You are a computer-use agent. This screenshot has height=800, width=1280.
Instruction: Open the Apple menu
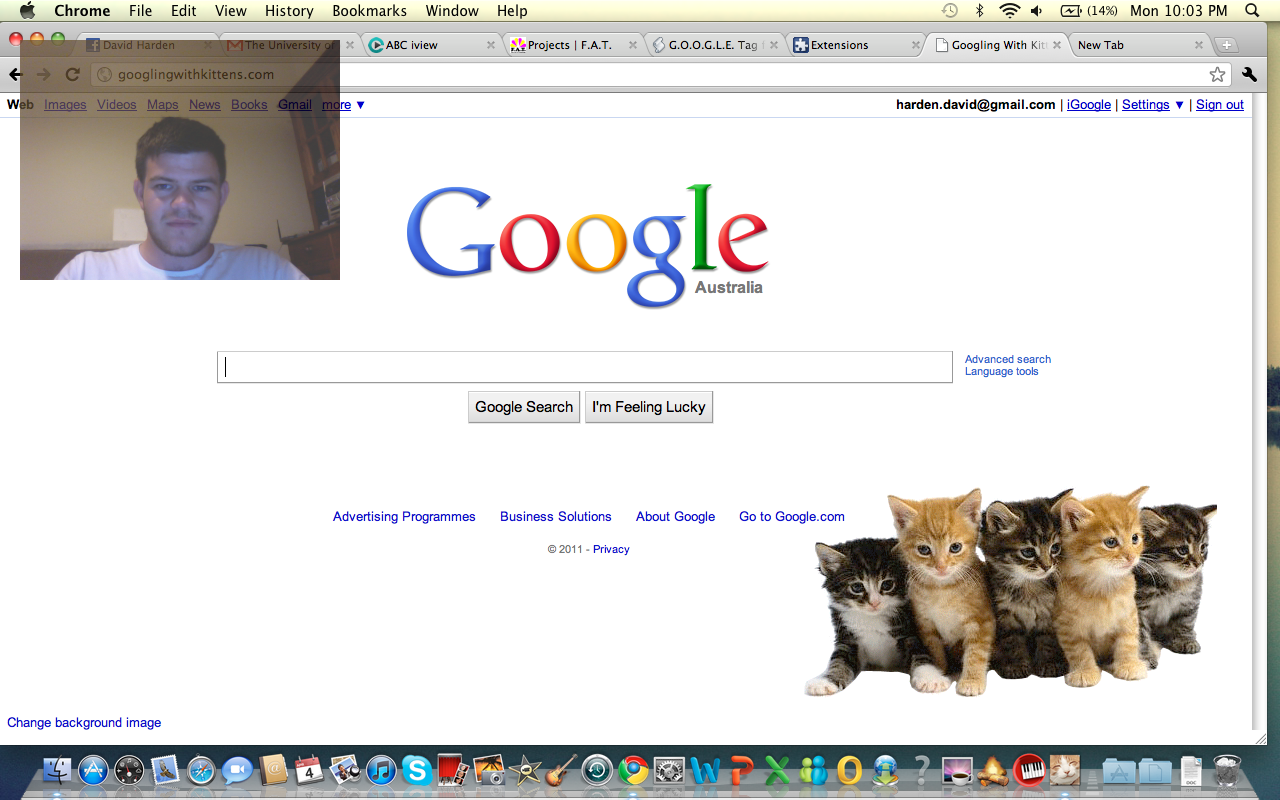27,11
